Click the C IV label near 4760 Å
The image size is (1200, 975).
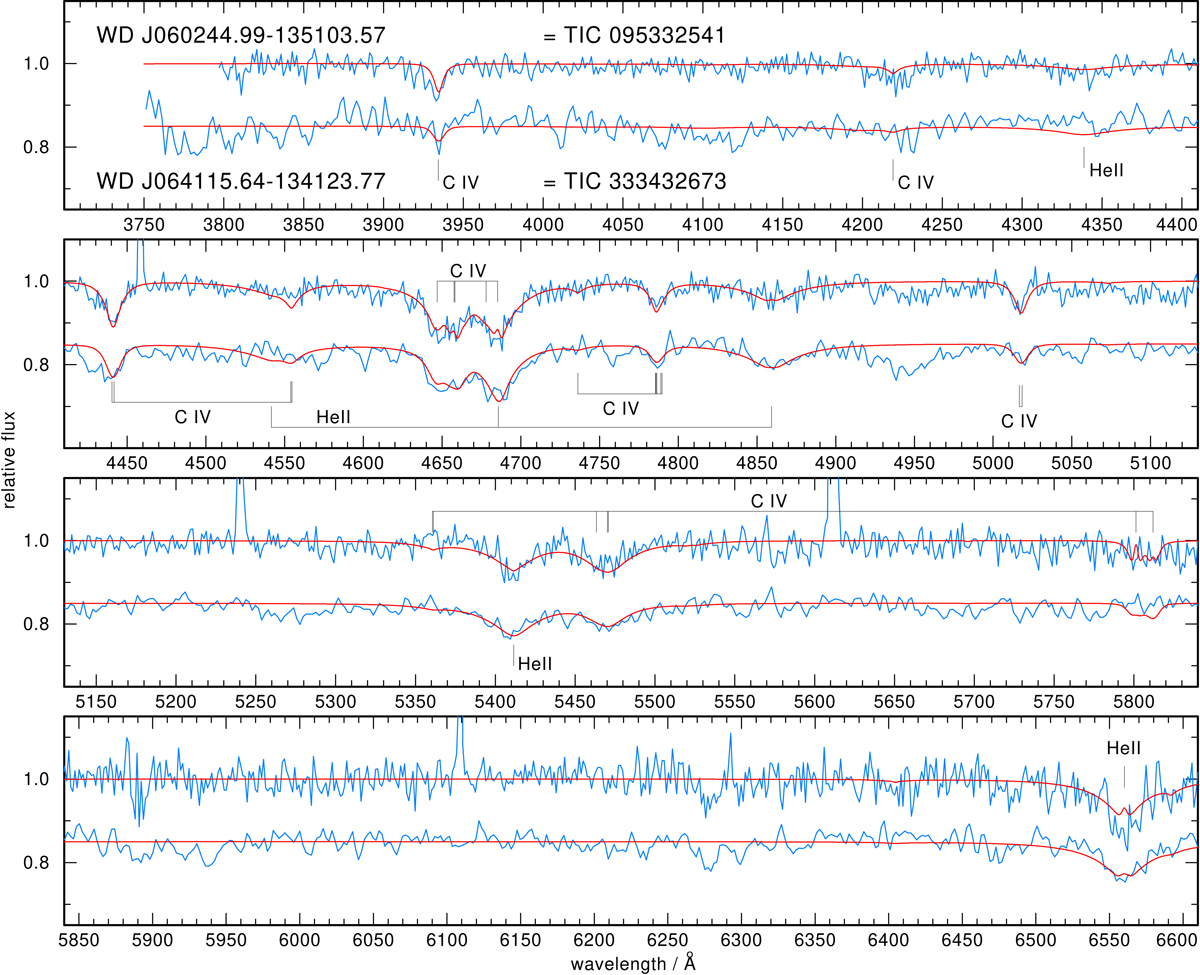pos(620,407)
